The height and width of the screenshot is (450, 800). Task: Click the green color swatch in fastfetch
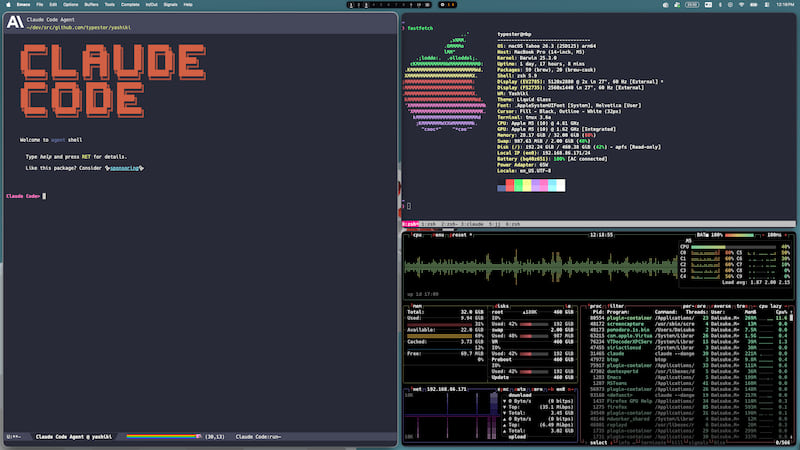(518, 185)
